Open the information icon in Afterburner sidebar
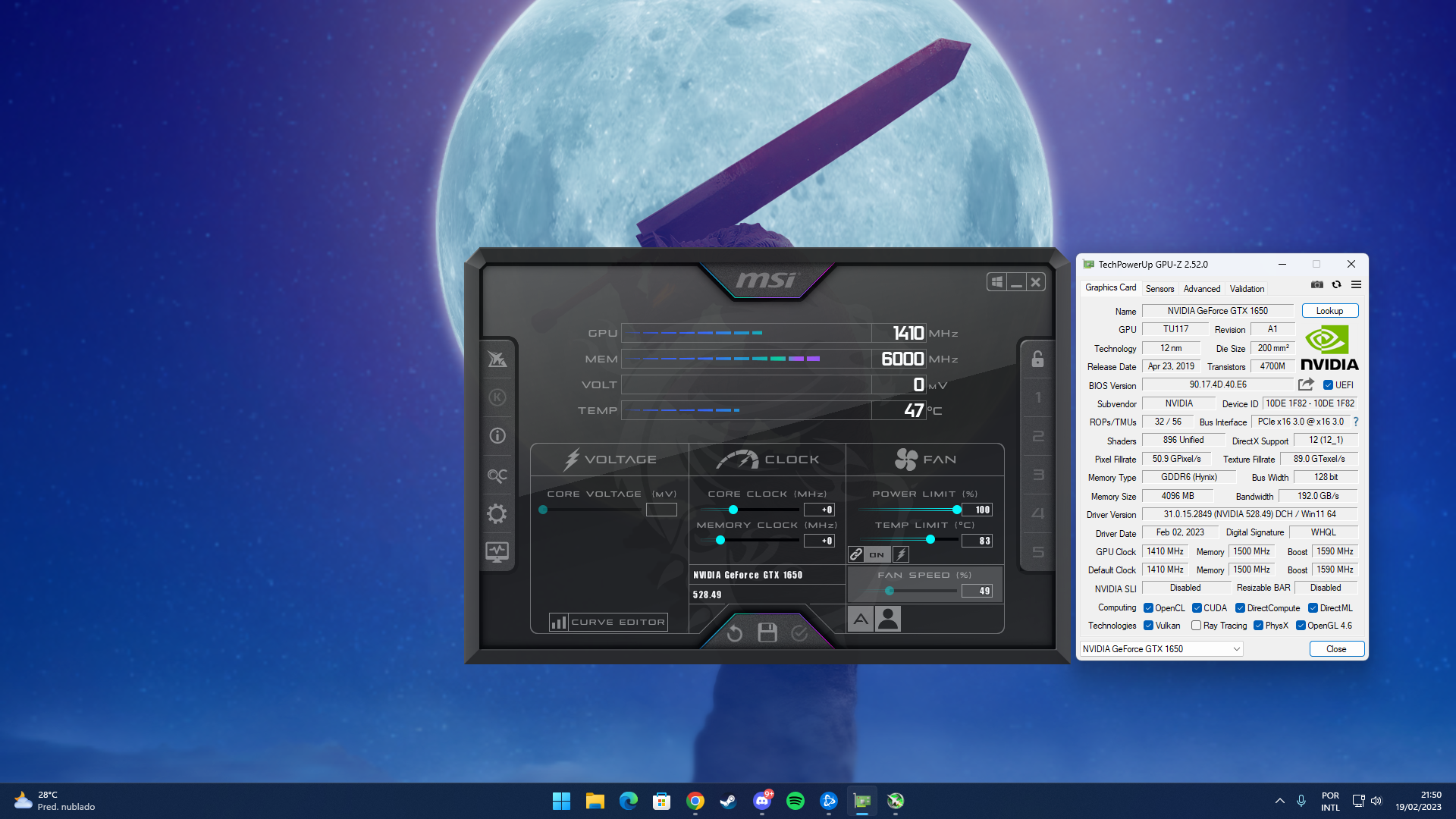1456x819 pixels. coord(497,436)
